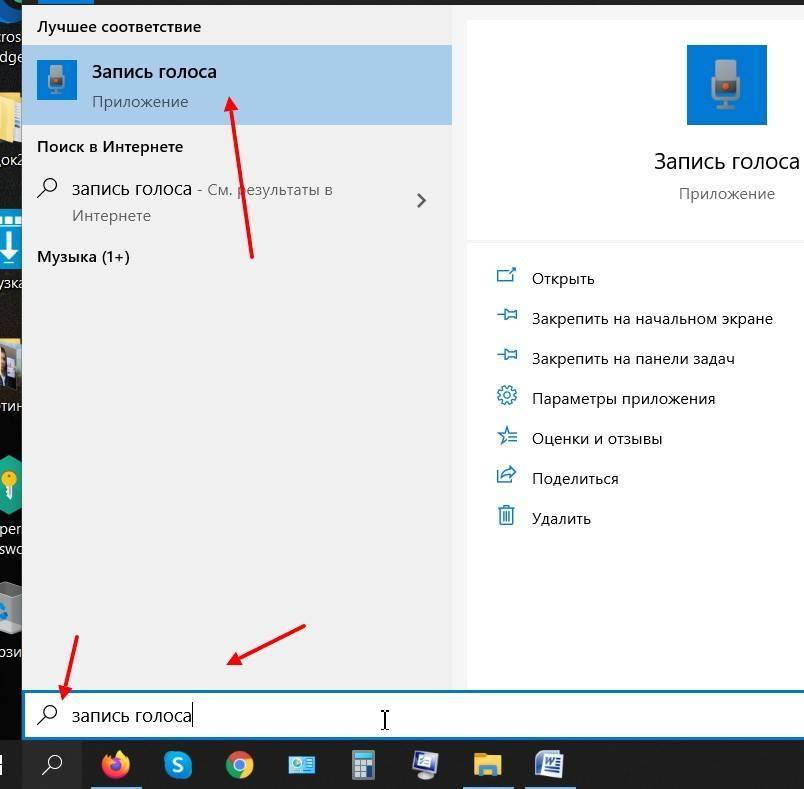Open Параметры приложения
Image resolution: width=804 pixels, height=789 pixels.
click(x=623, y=399)
